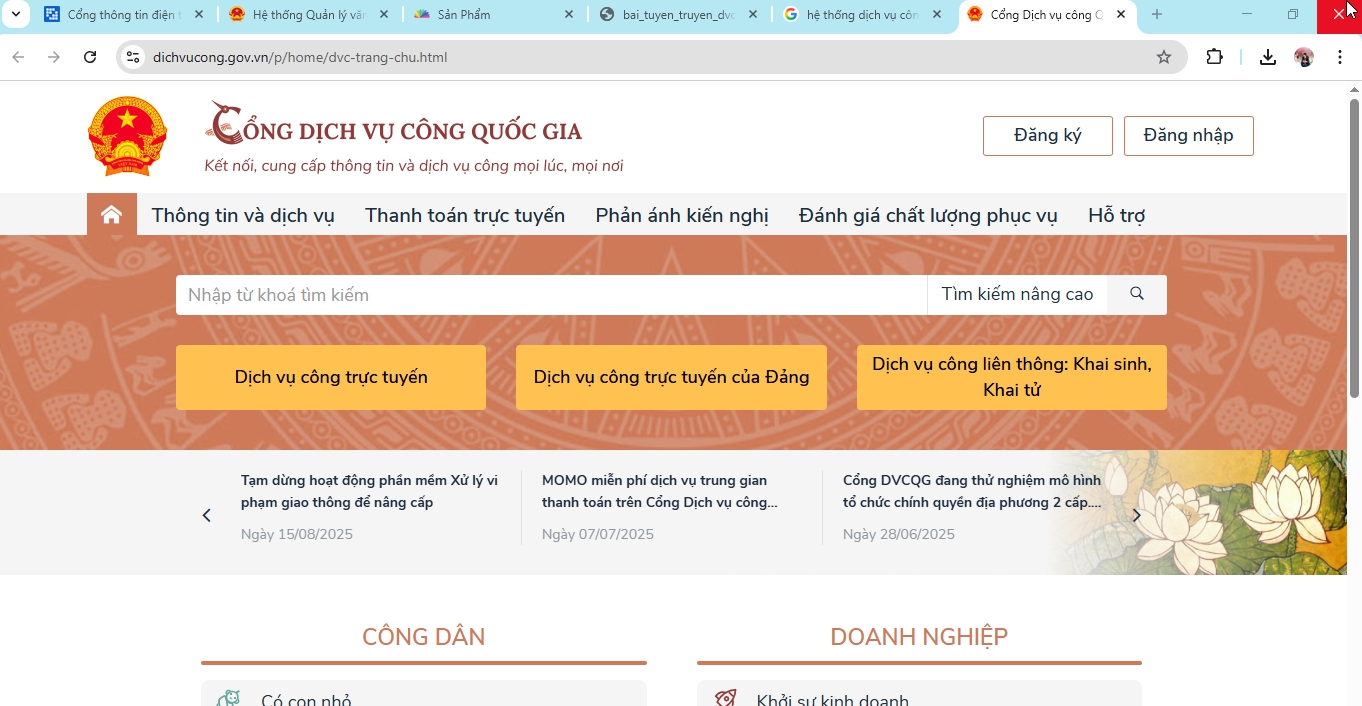The image size is (1362, 706).
Task: Click the home icon in navigation bar
Action: [x=111, y=215]
